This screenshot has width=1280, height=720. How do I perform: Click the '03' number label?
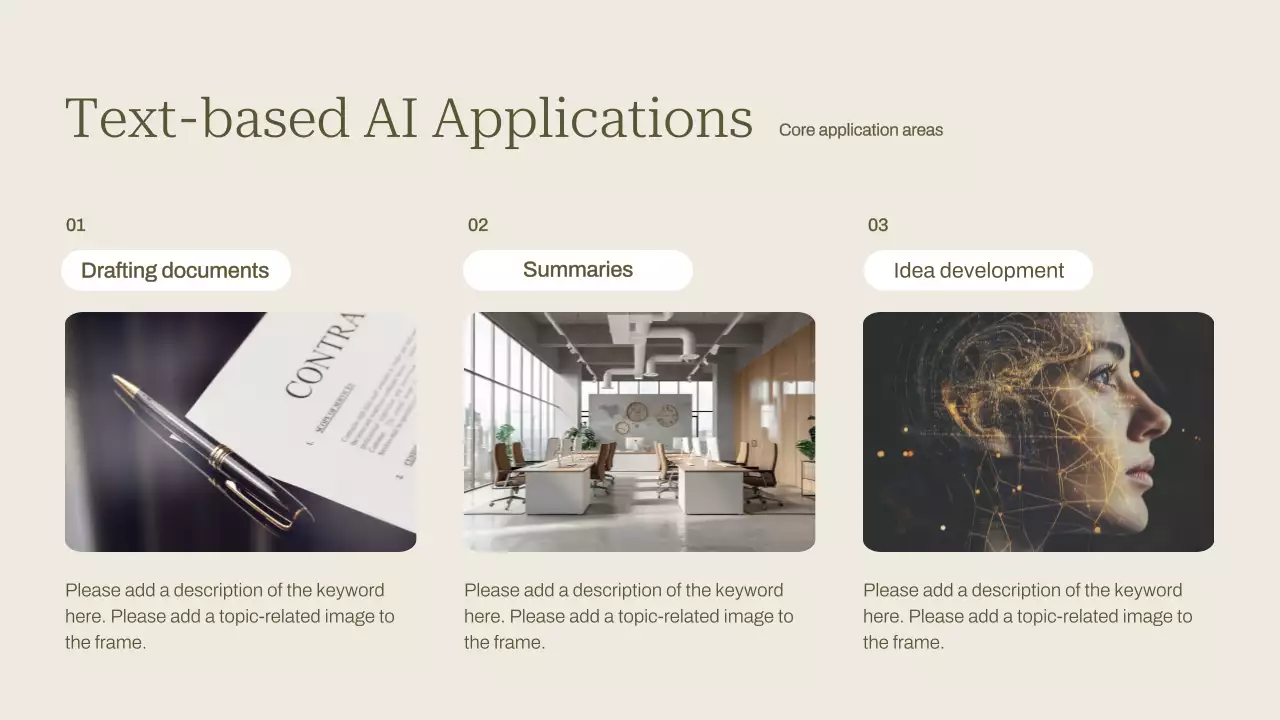point(878,225)
